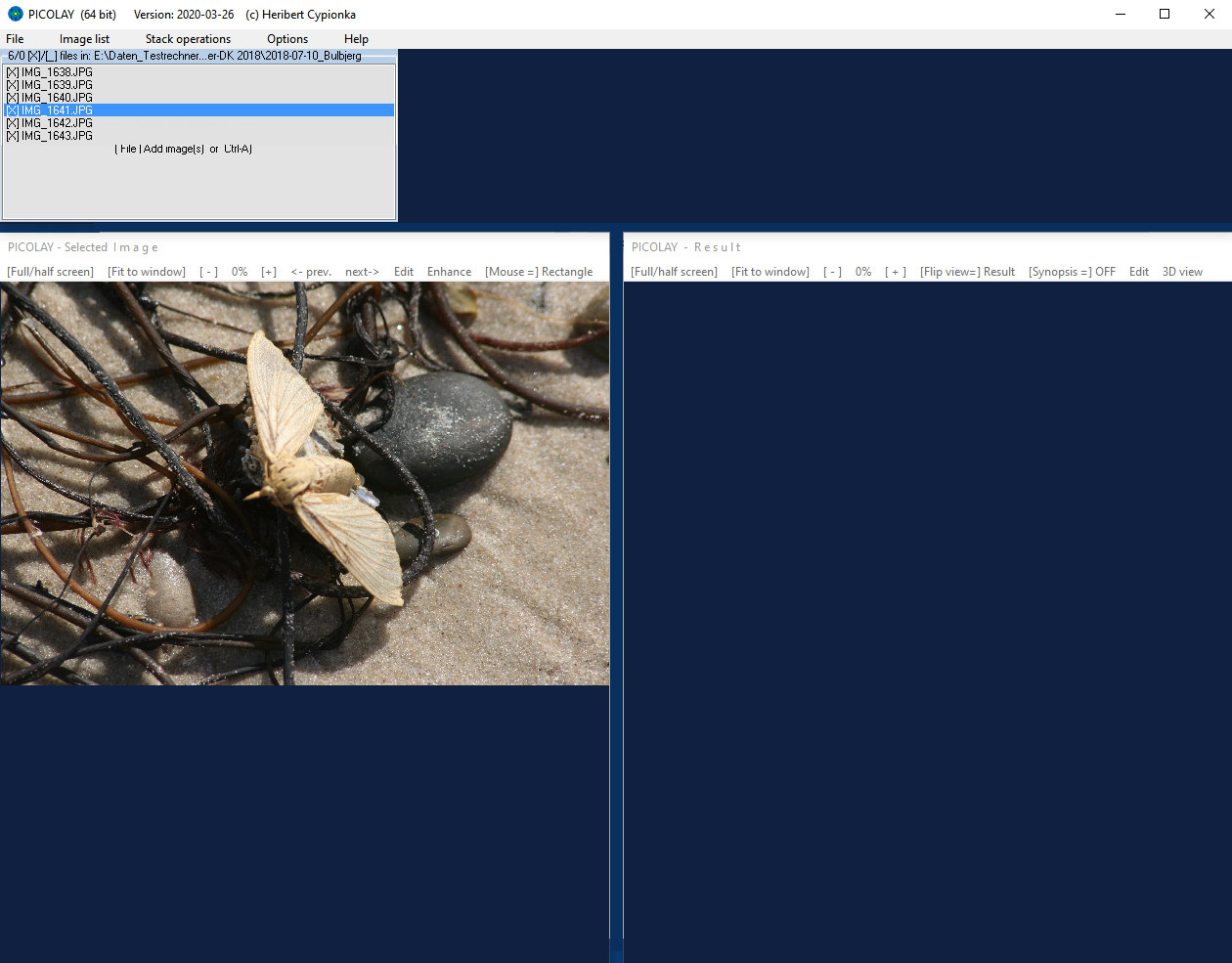Viewport: 1232px width, 963px height.
Task: Toggle the IMG_1643.JPG checkbox mark
Action: click(13, 136)
